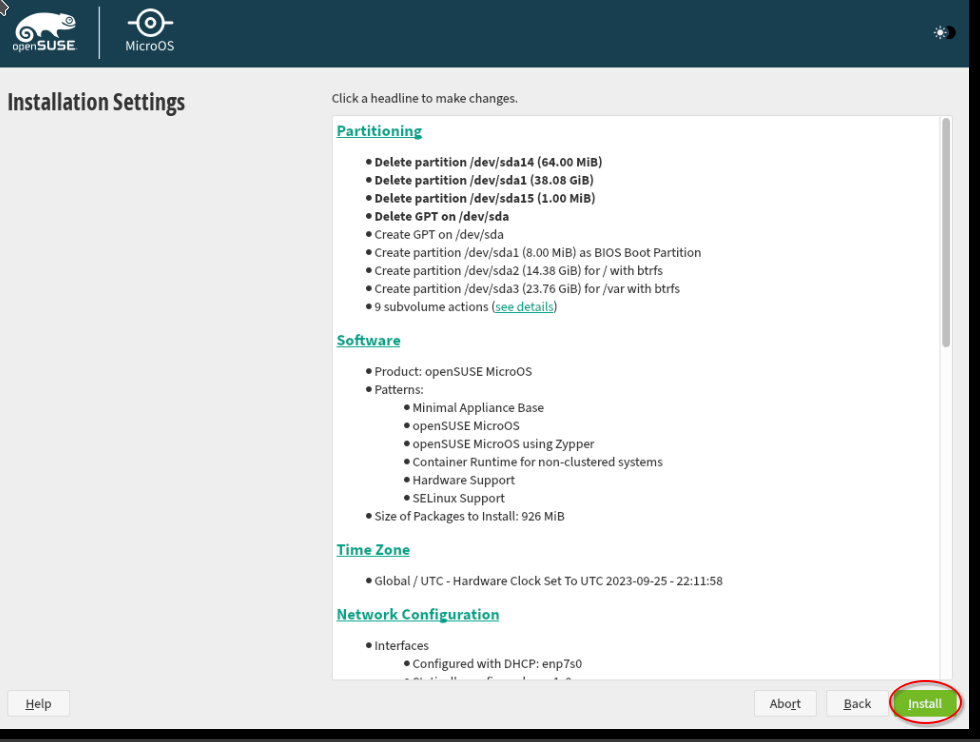Viewport: 980px width, 742px height.
Task: Click 'Click a headline to make changes.' hint
Action: click(x=424, y=98)
